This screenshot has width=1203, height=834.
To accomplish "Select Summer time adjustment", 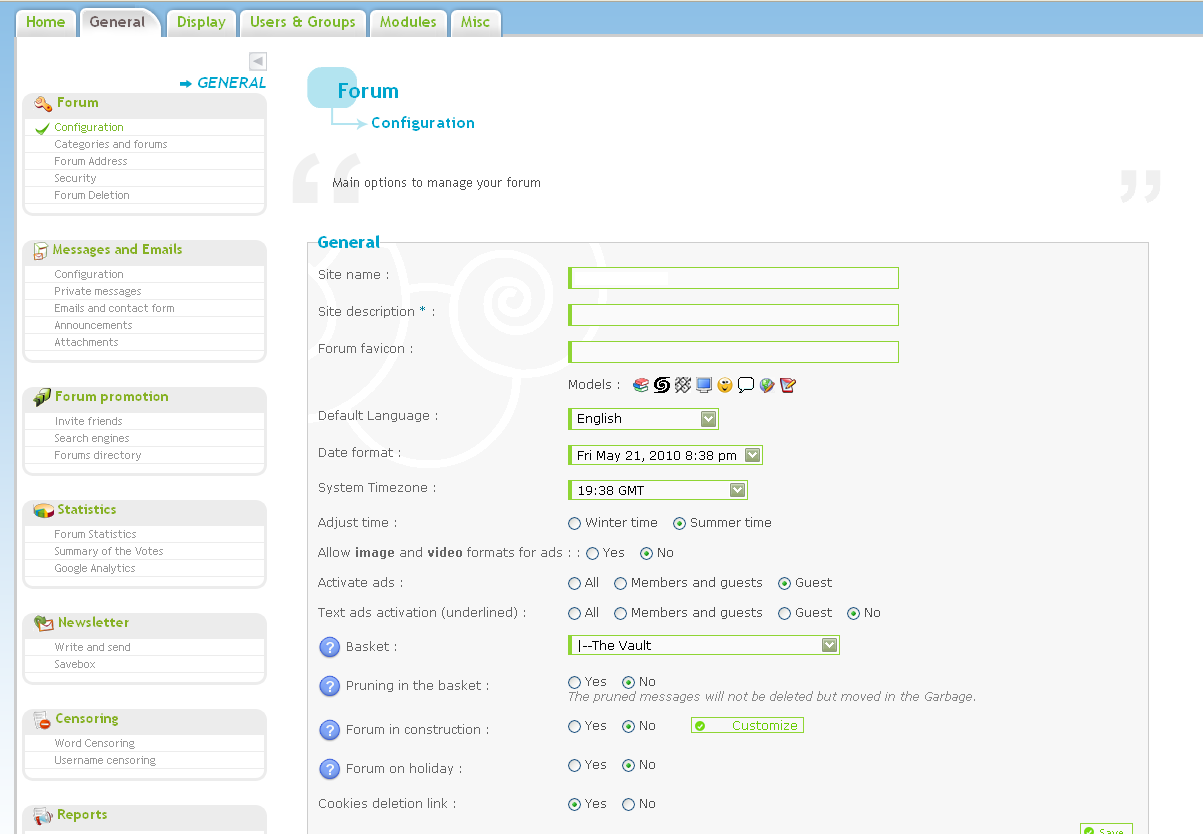I will click(680, 523).
